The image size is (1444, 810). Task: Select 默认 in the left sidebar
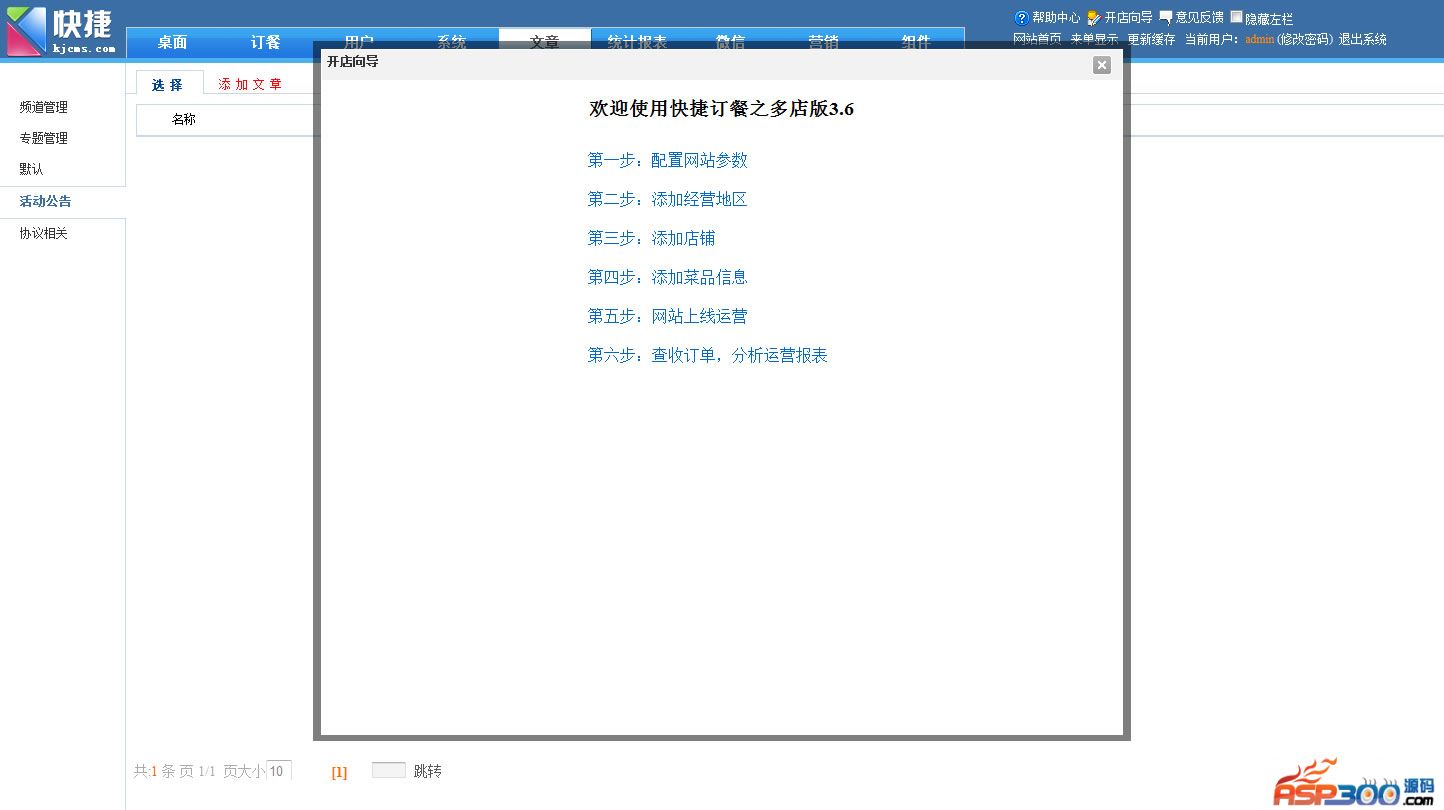(32, 169)
